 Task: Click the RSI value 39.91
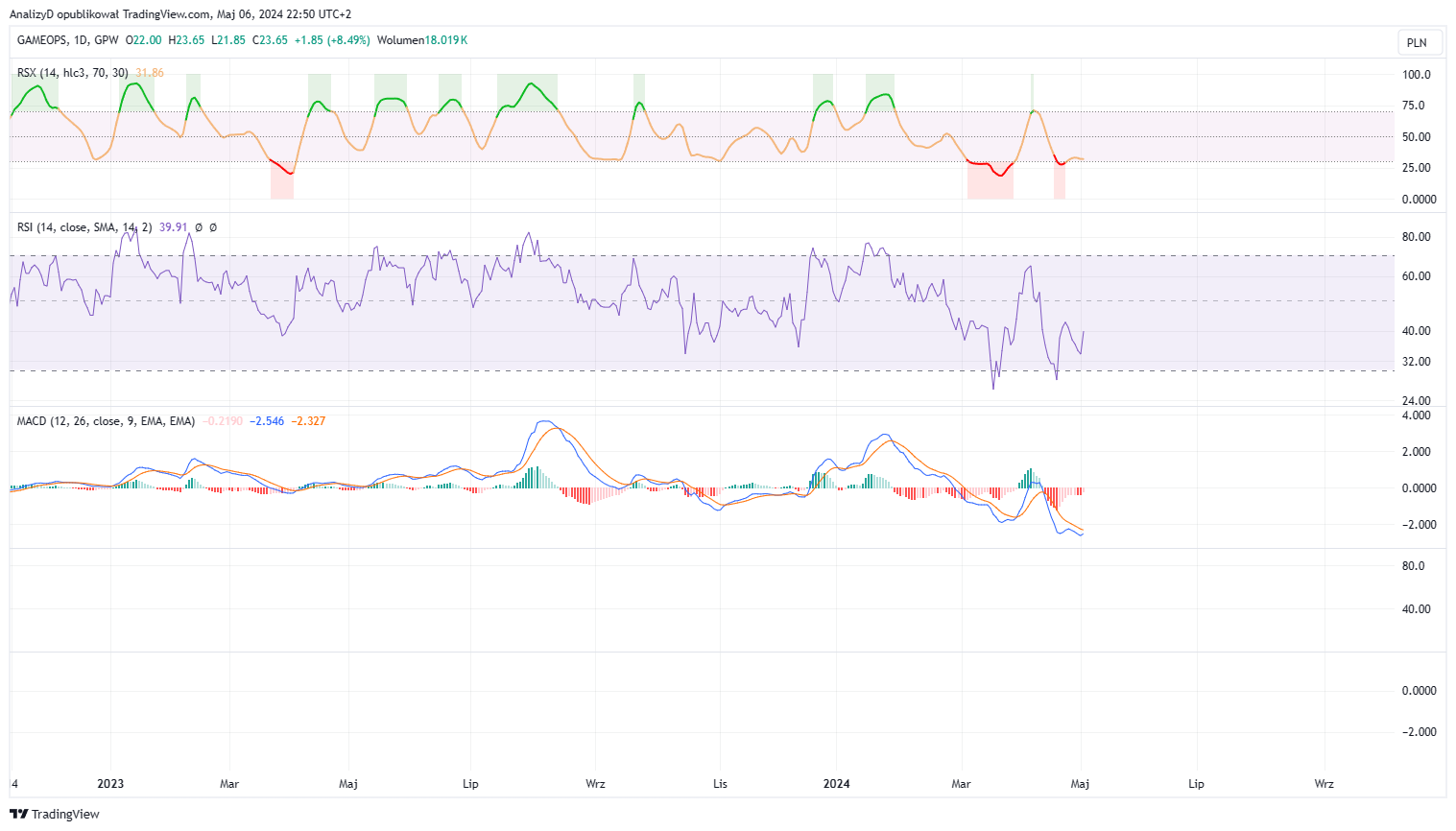tap(174, 227)
